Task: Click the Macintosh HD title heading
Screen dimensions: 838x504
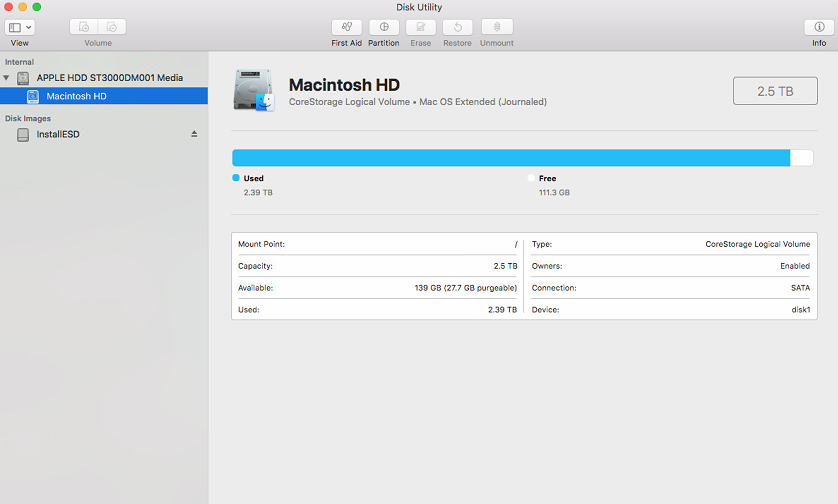Action: [344, 85]
